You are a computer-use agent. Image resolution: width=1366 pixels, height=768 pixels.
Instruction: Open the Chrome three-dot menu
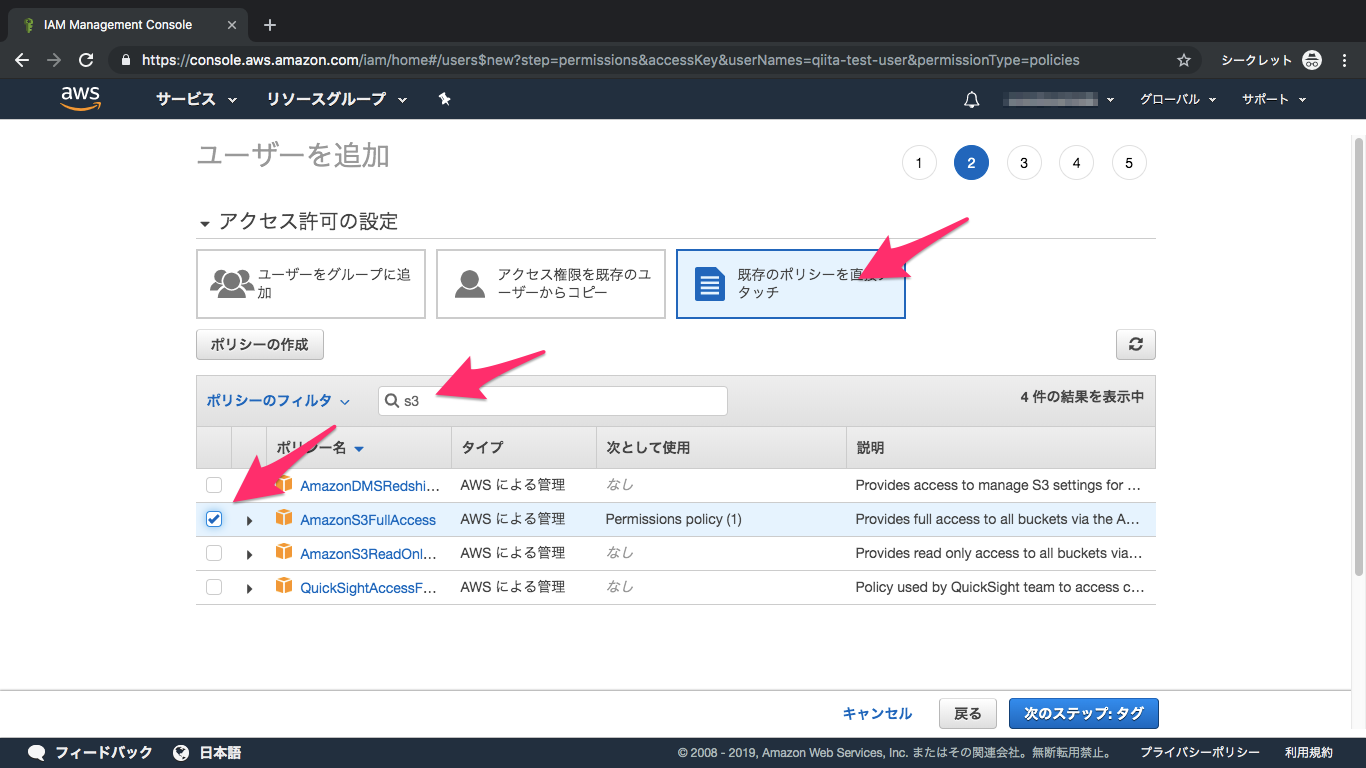(x=1345, y=60)
